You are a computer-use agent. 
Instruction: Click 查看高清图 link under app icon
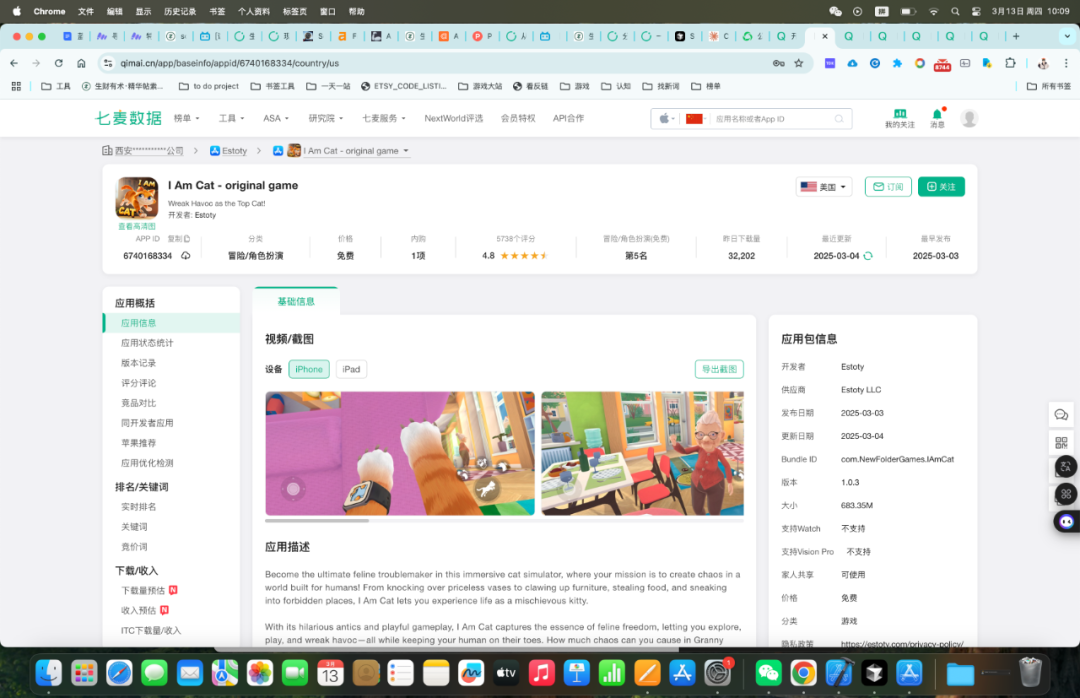coord(136,226)
